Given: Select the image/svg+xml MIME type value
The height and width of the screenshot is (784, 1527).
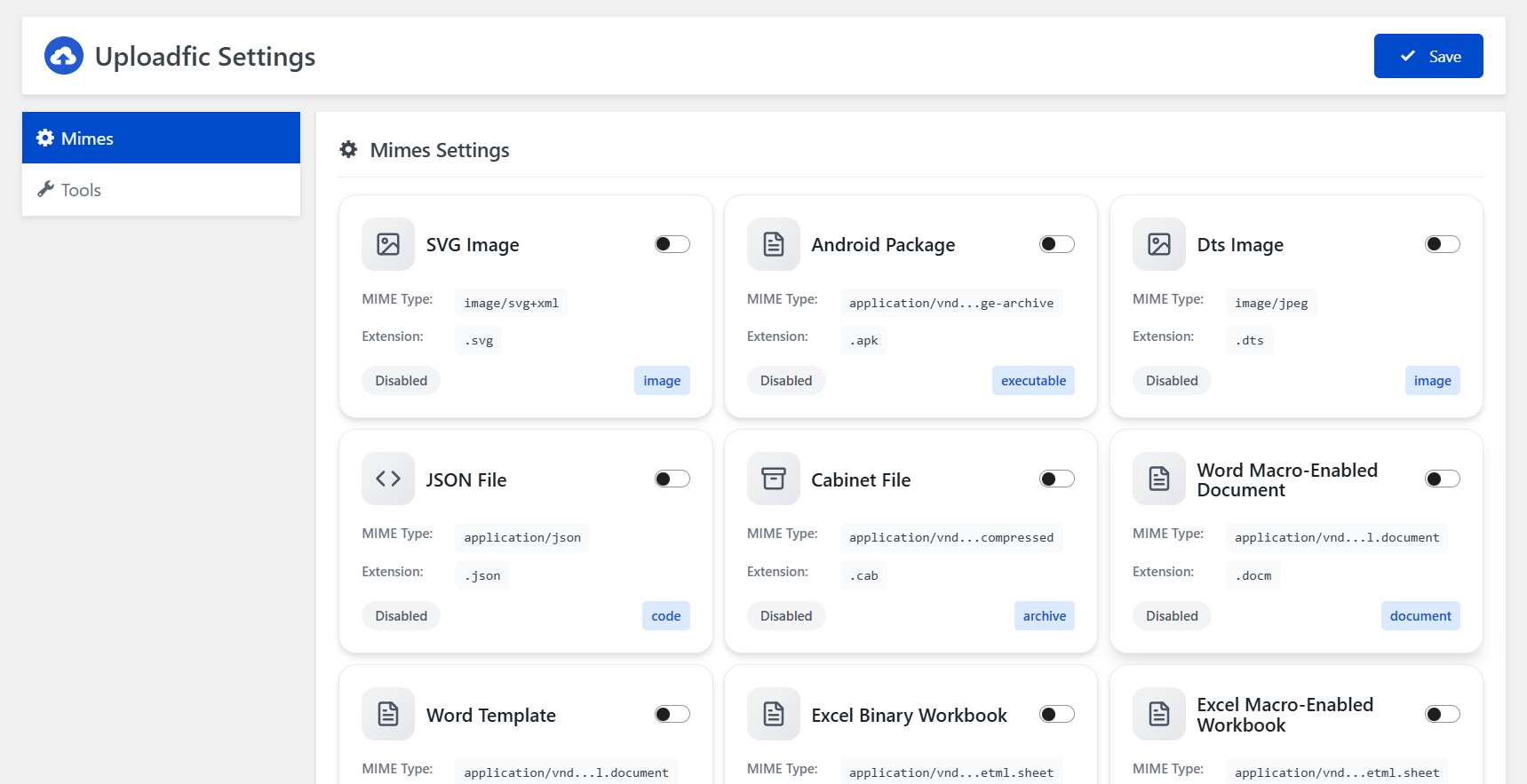Looking at the screenshot, I should pos(511,303).
